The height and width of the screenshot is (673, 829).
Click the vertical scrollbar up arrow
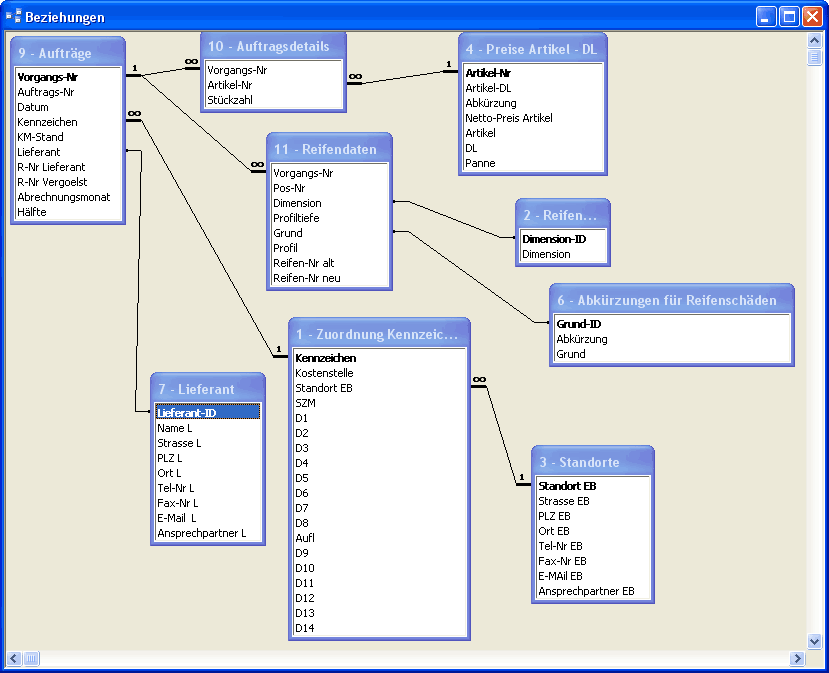pos(814,40)
